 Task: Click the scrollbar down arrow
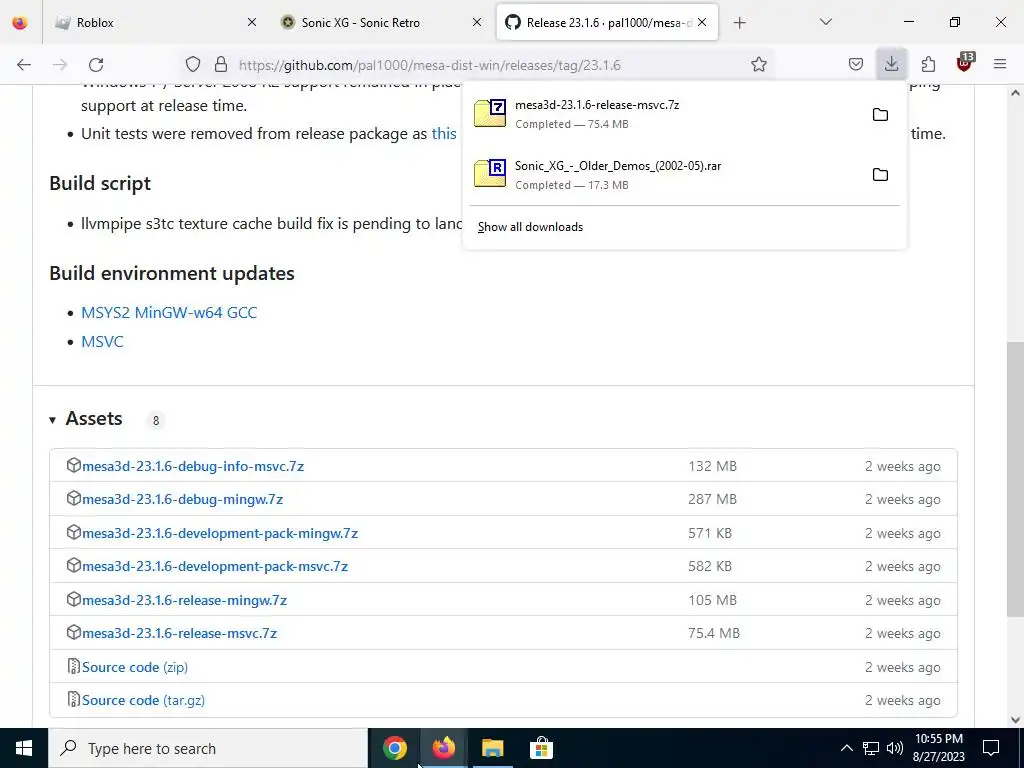point(1015,720)
